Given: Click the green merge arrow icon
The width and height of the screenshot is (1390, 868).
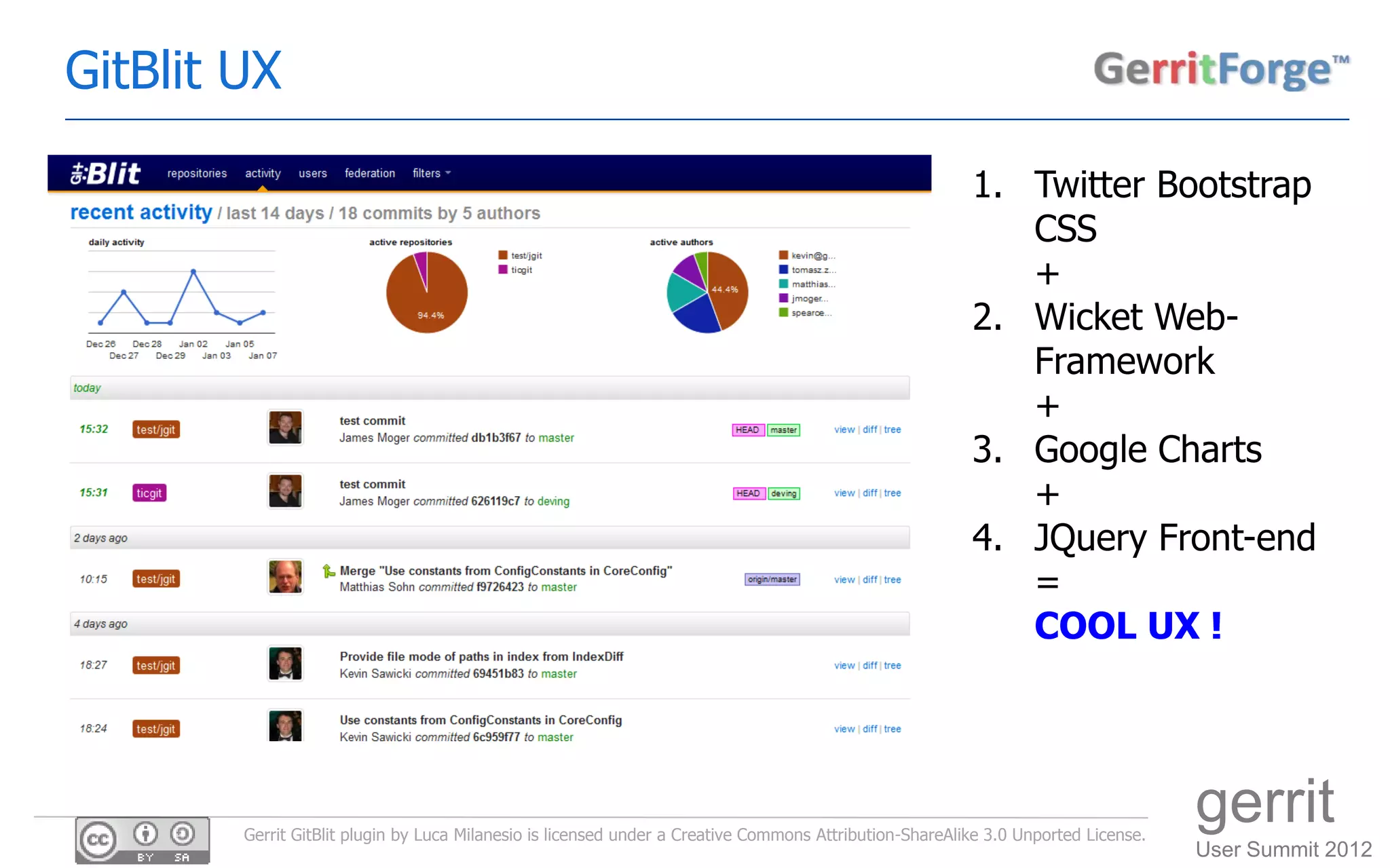Looking at the screenshot, I should [x=328, y=571].
